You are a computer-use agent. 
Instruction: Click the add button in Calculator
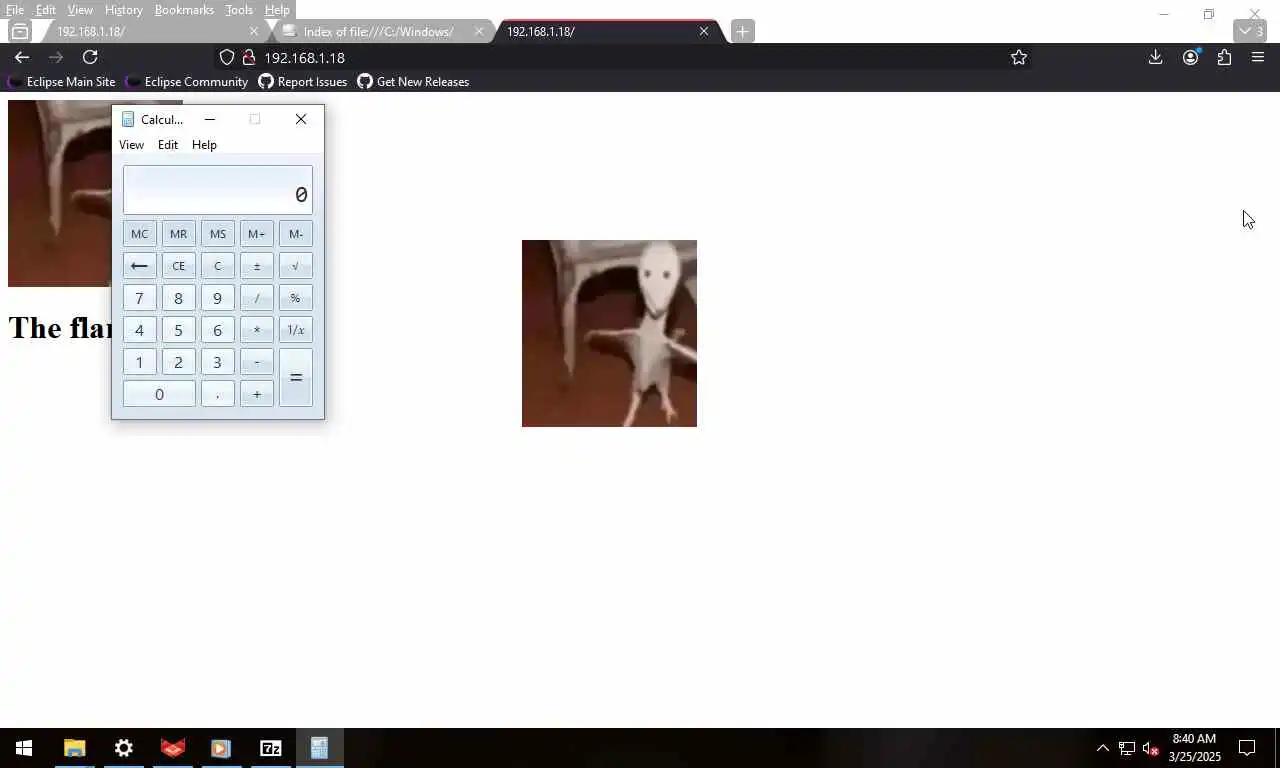tap(256, 394)
